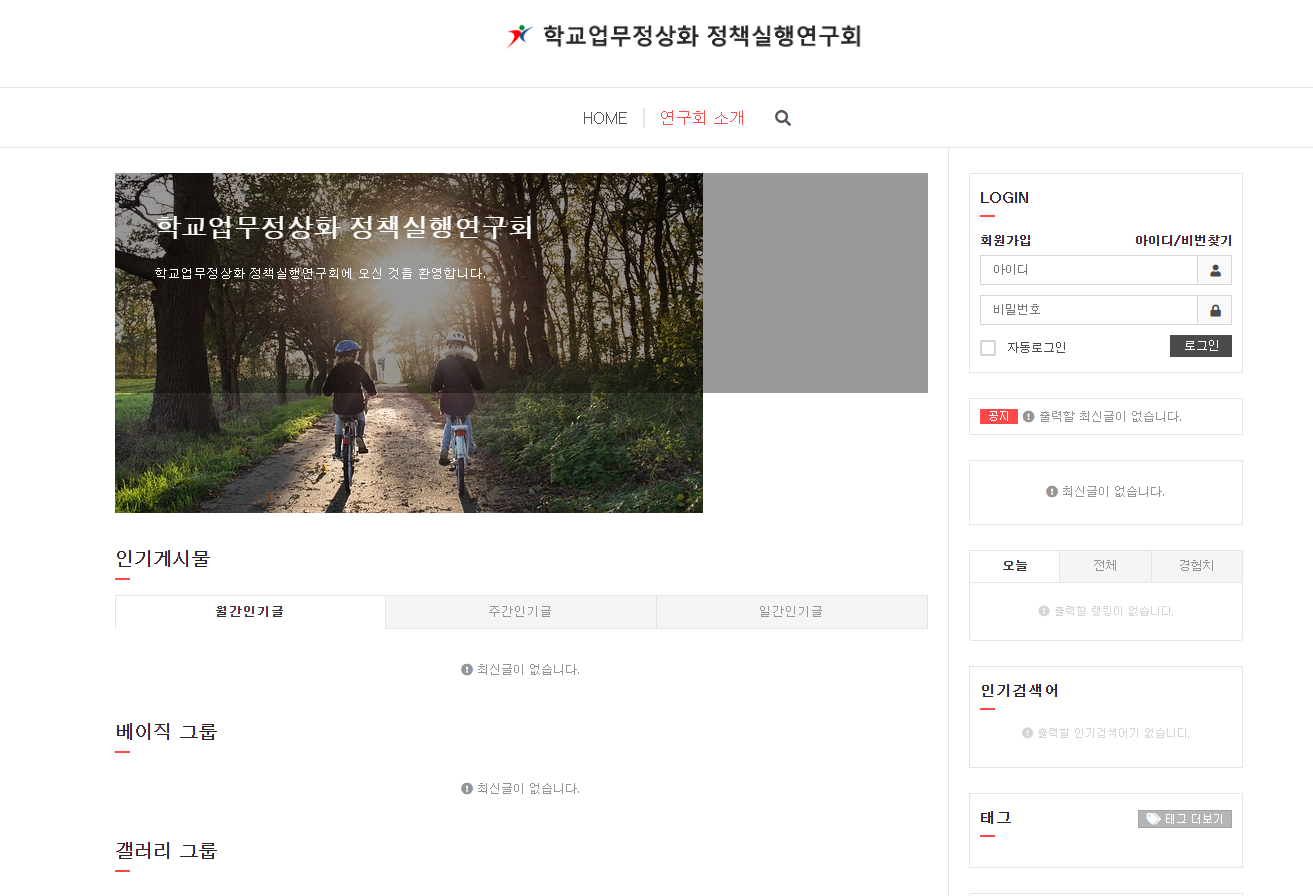Click the lock icon beside 비밀번호 field
Screen dimensions: 1313x896
(x=1215, y=310)
